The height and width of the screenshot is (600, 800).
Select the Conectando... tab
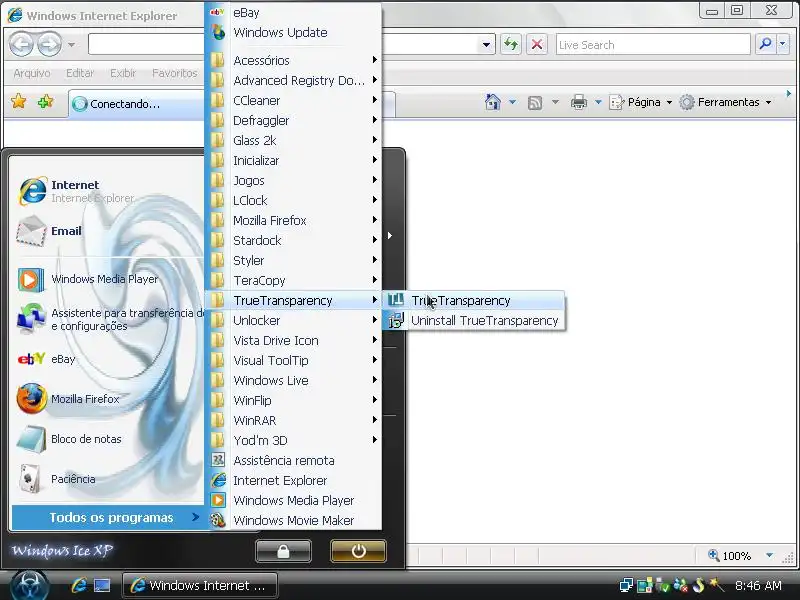click(x=137, y=104)
